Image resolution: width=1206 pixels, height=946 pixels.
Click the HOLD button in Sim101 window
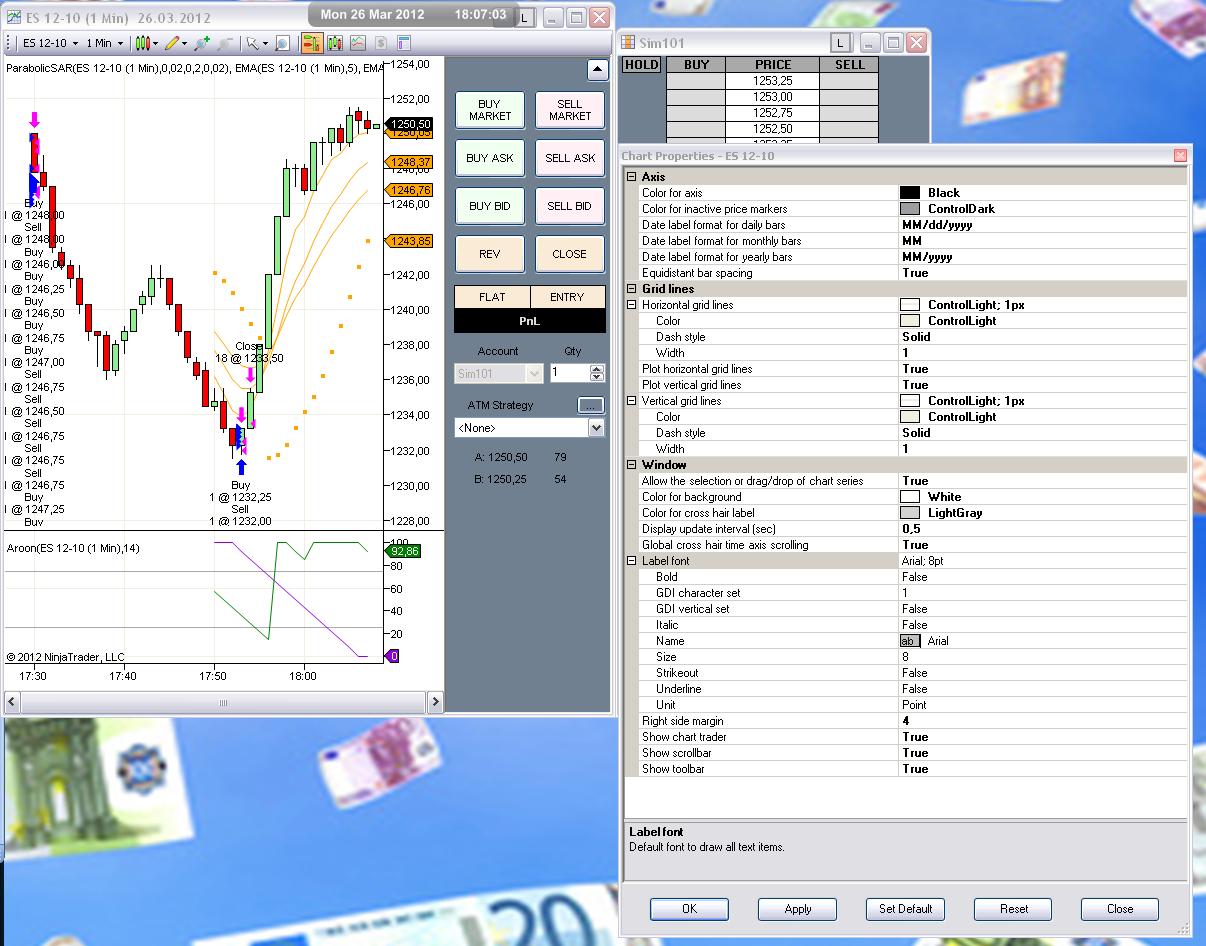tap(642, 65)
